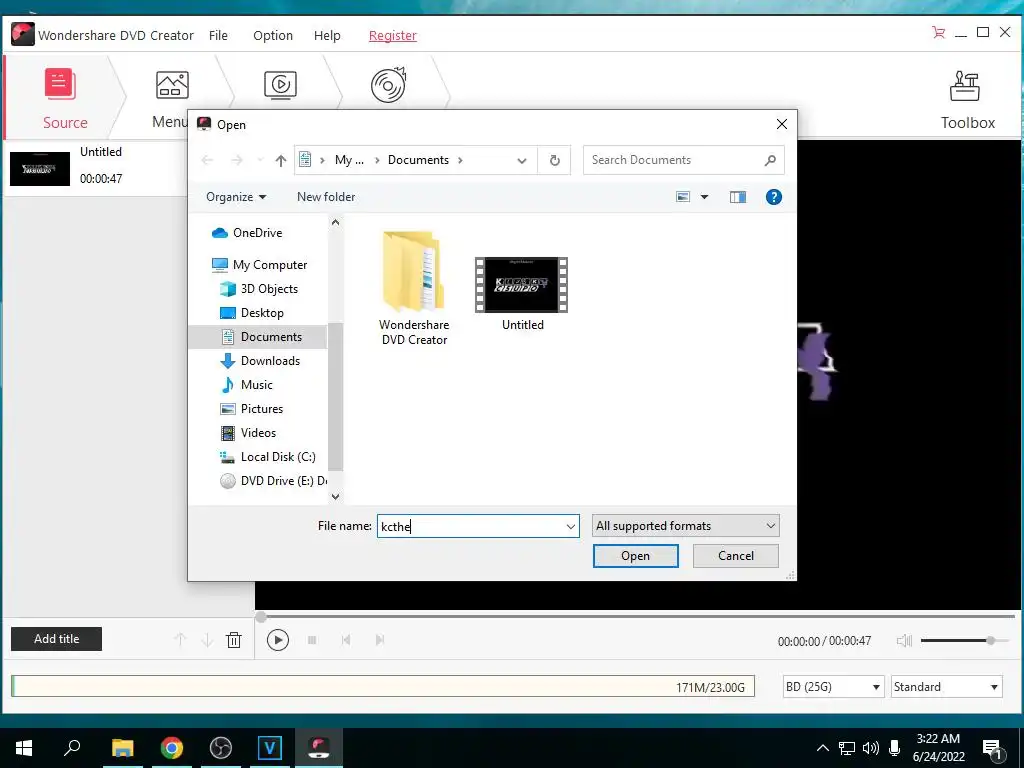The width and height of the screenshot is (1024, 768).
Task: Select Documents in navigation pane
Action: [x=271, y=337]
